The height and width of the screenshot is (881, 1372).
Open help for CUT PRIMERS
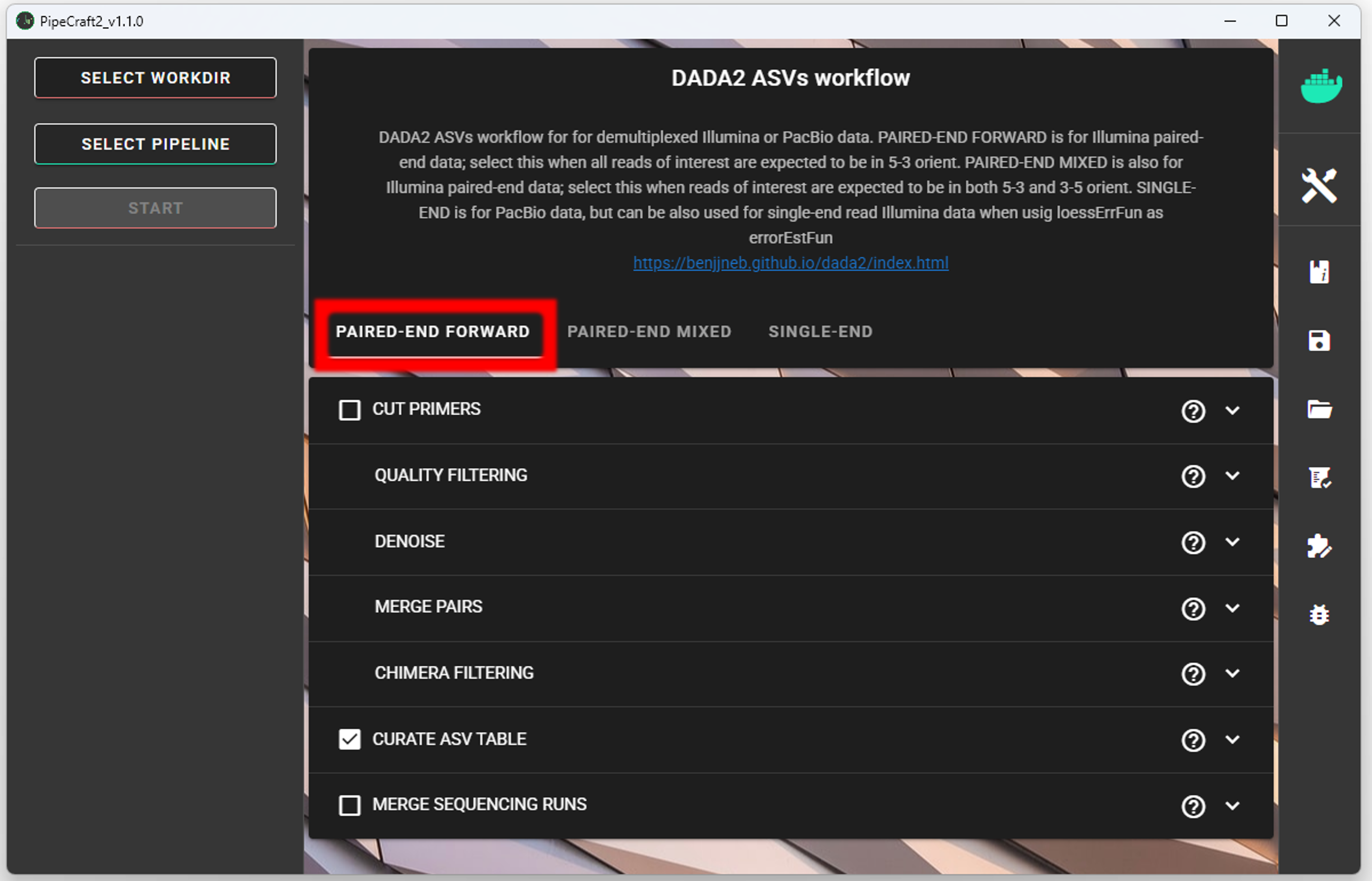tap(1193, 411)
